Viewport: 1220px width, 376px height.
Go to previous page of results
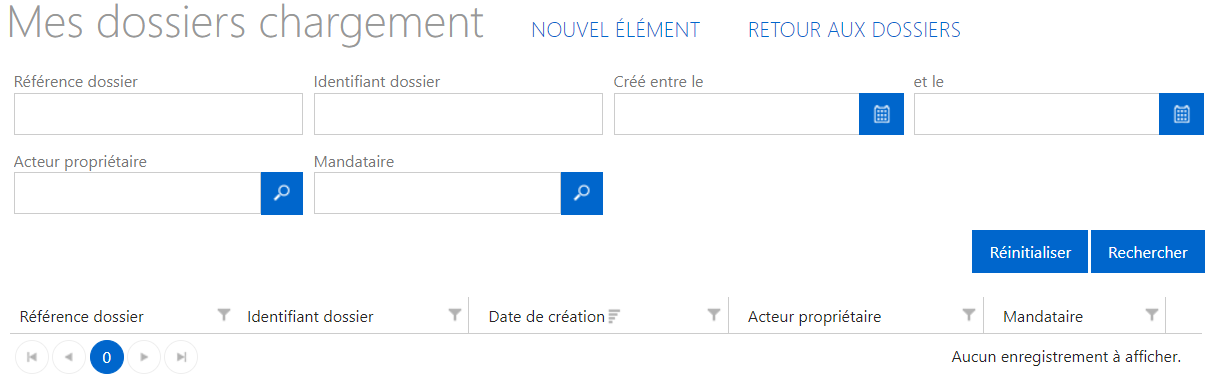click(69, 357)
